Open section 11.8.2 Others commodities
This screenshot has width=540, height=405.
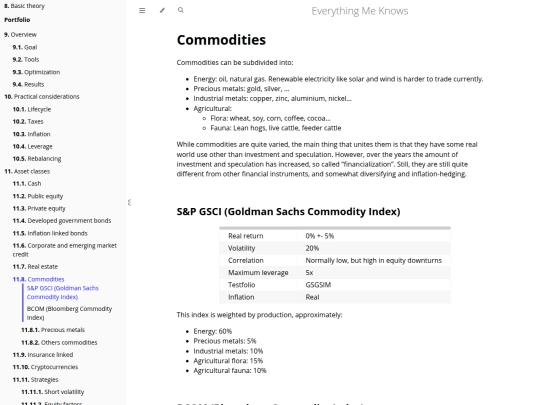pyautogui.click(x=59, y=342)
